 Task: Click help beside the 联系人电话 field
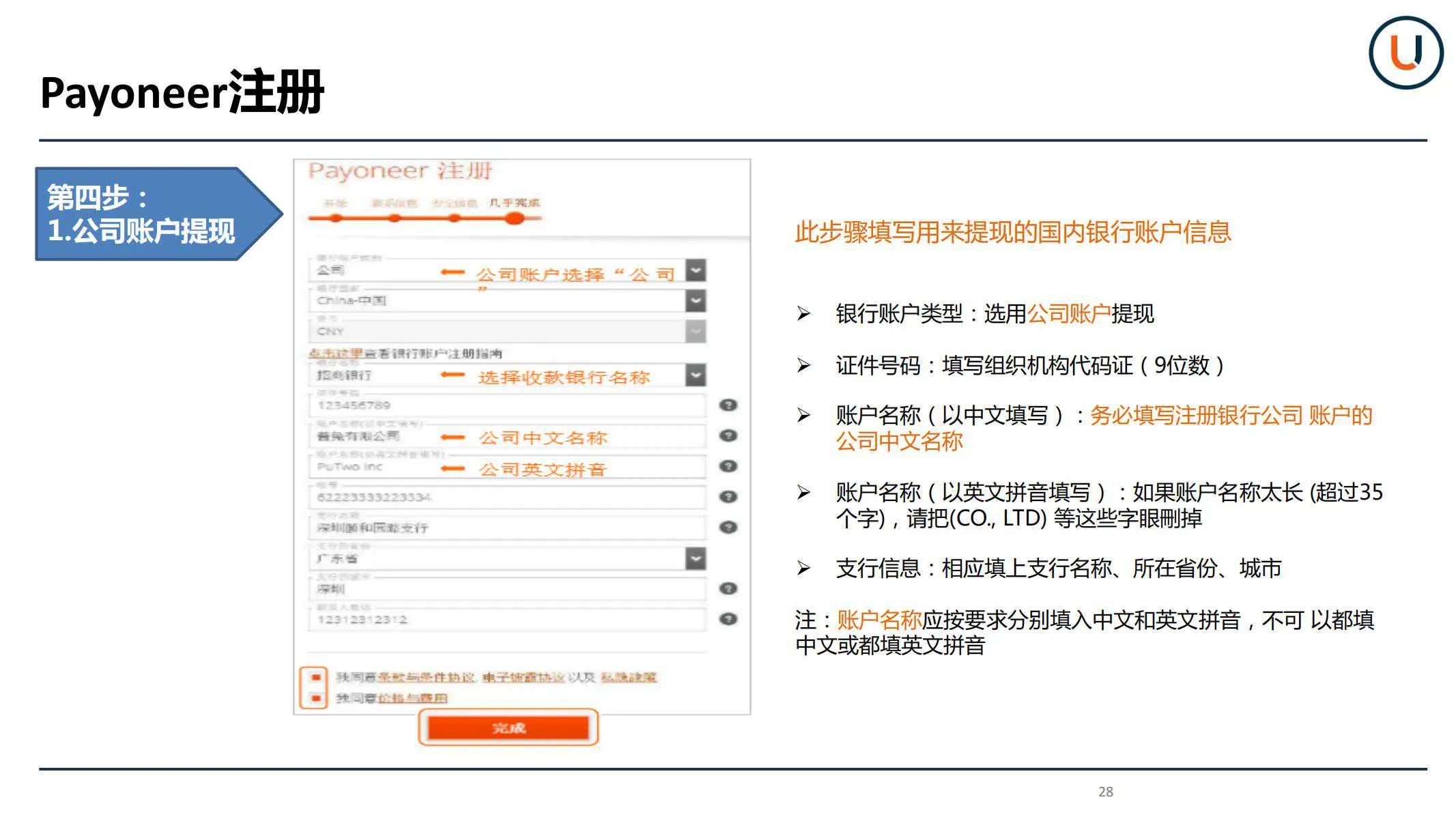728,618
